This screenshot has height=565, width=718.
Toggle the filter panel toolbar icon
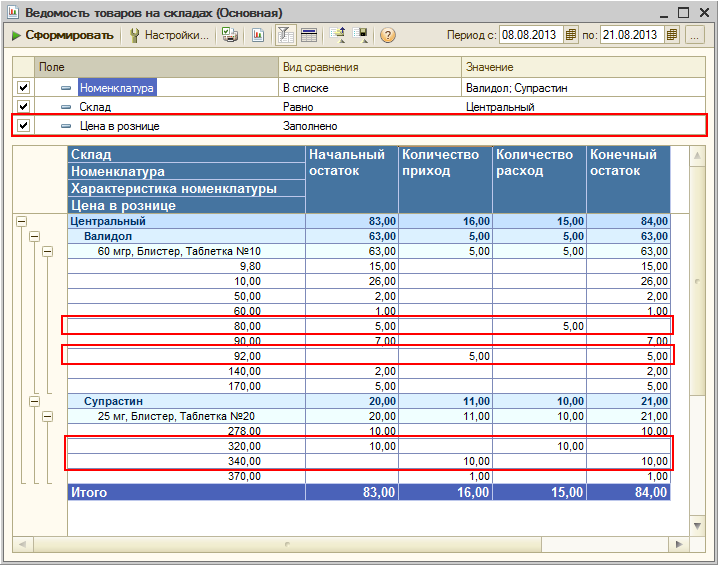[x=284, y=35]
